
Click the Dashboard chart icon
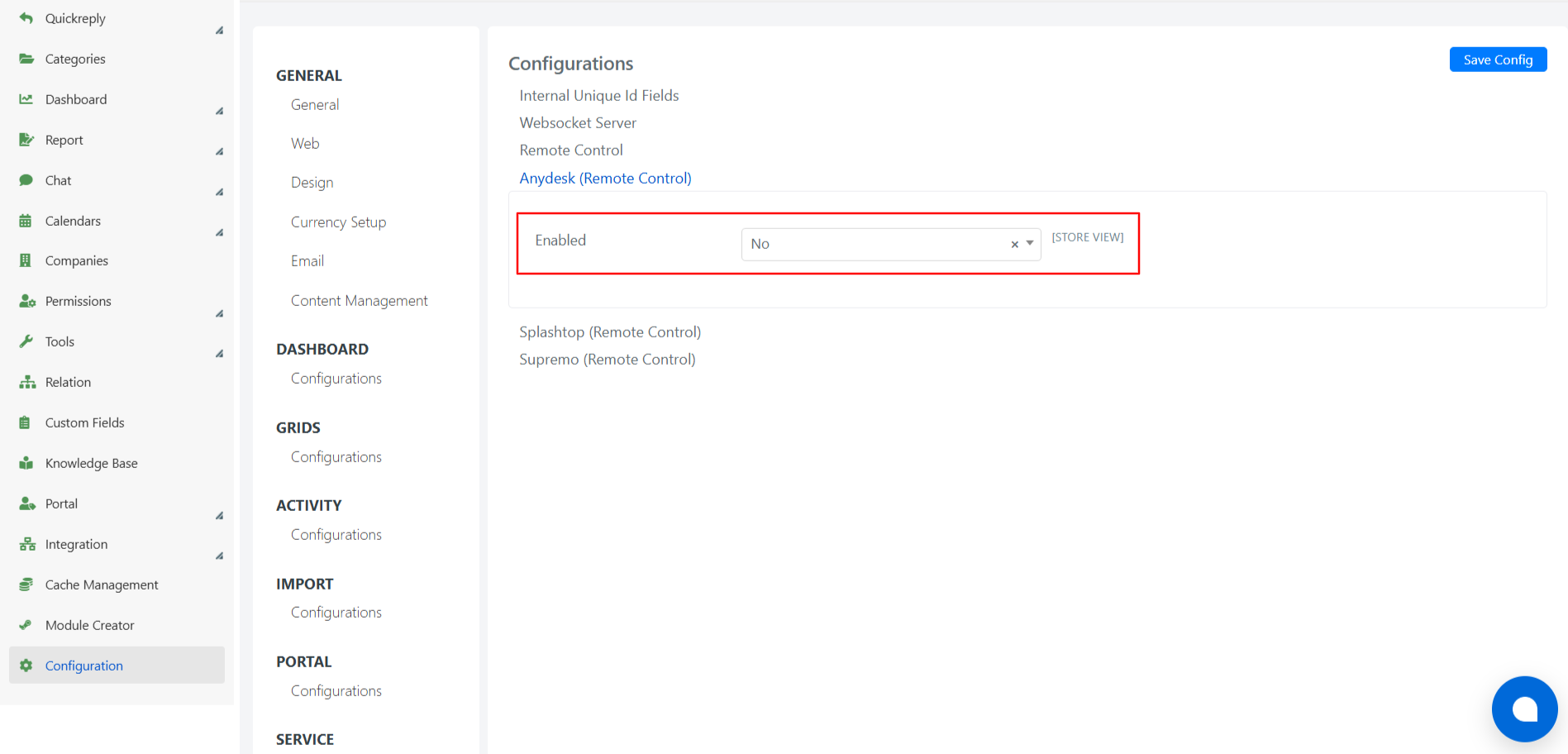point(26,99)
